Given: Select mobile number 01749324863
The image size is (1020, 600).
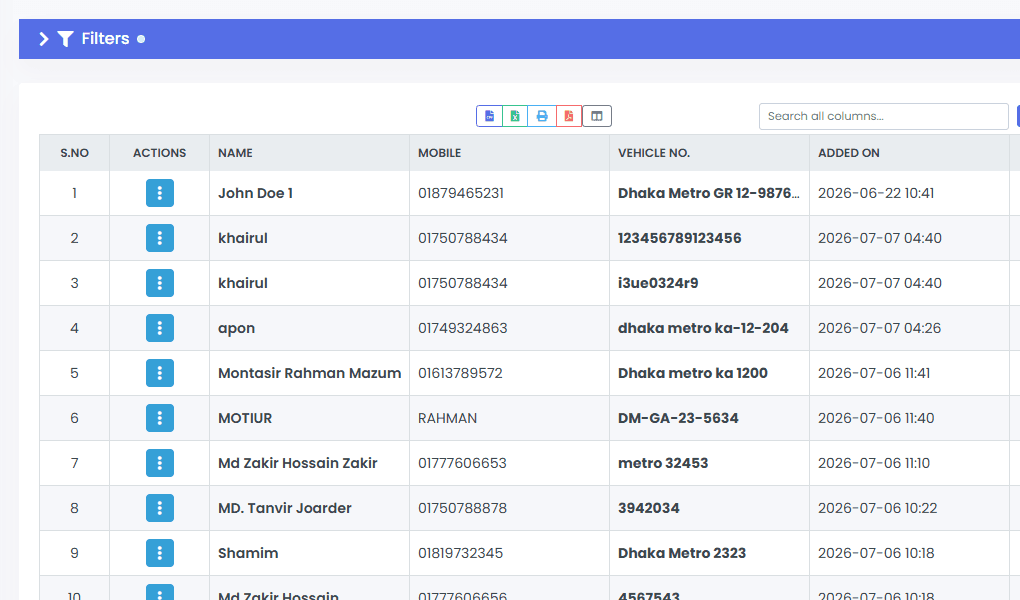Looking at the screenshot, I should tap(463, 328).
